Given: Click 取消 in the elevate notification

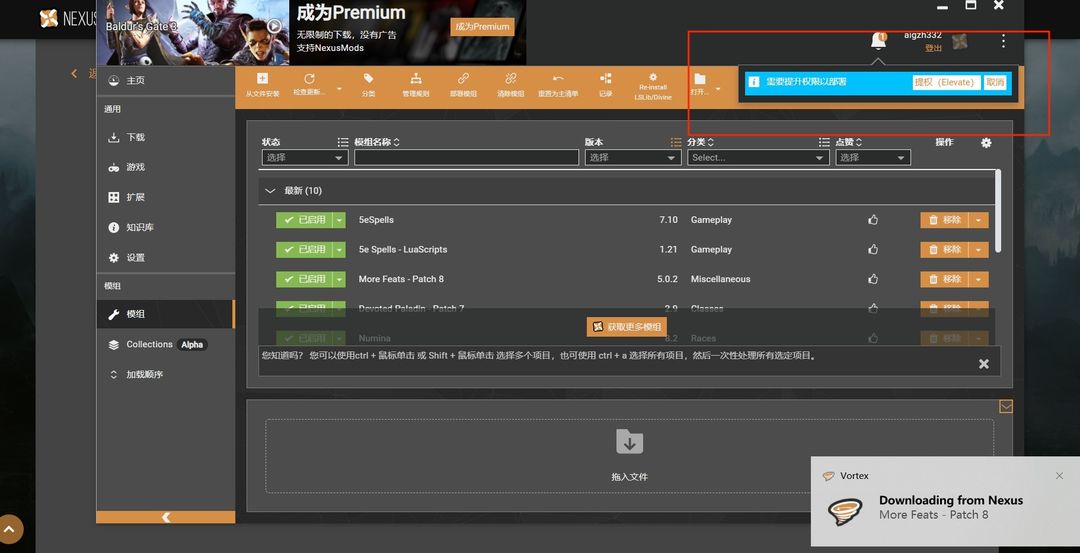Looking at the screenshot, I should pyautogui.click(x=995, y=82).
